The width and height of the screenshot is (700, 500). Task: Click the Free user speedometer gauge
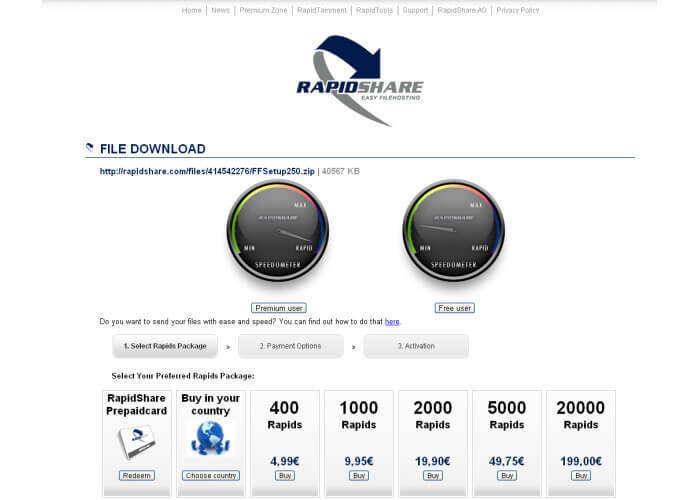(x=454, y=231)
